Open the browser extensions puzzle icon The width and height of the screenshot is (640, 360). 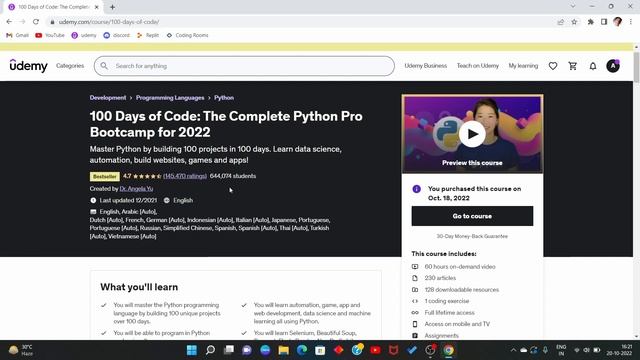pyautogui.click(x=591, y=22)
